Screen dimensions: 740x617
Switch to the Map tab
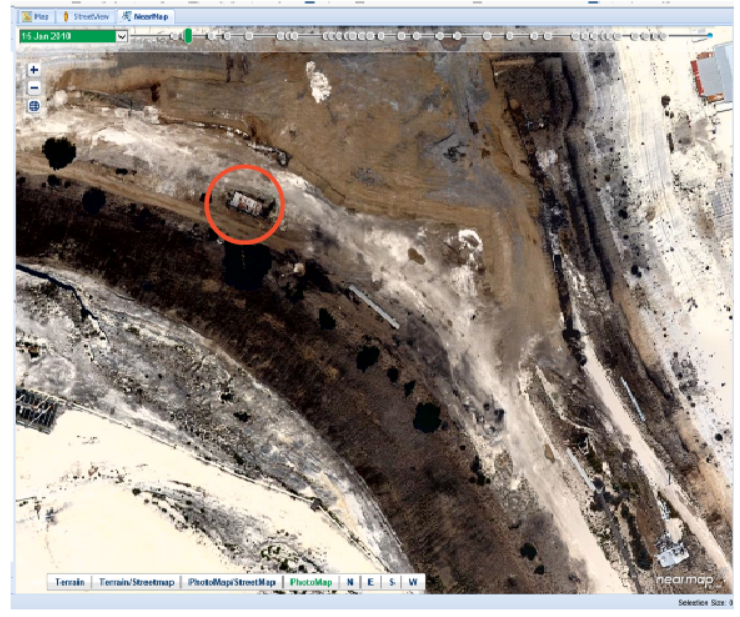[36, 17]
